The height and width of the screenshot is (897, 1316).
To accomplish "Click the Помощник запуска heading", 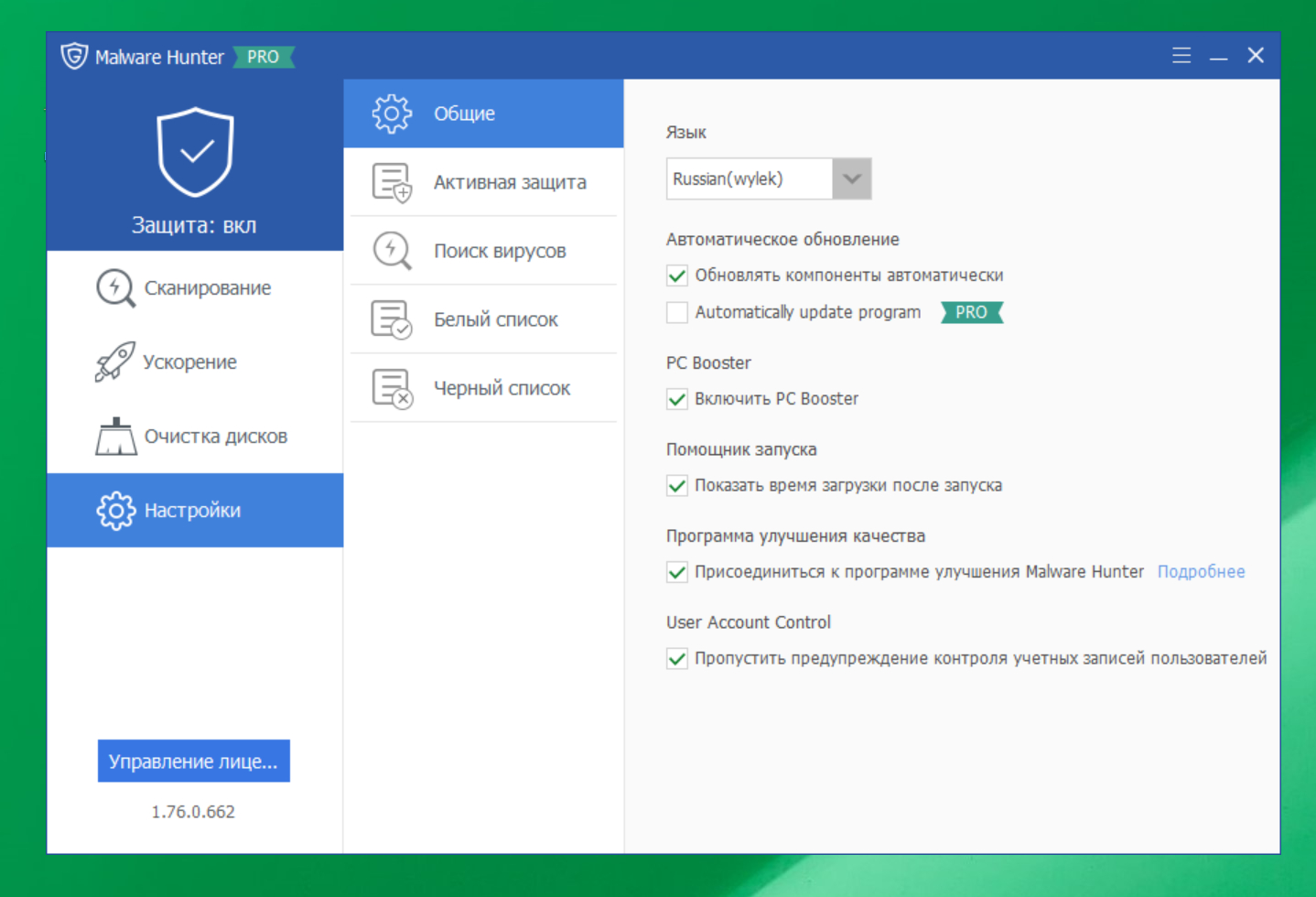I will coord(741,449).
